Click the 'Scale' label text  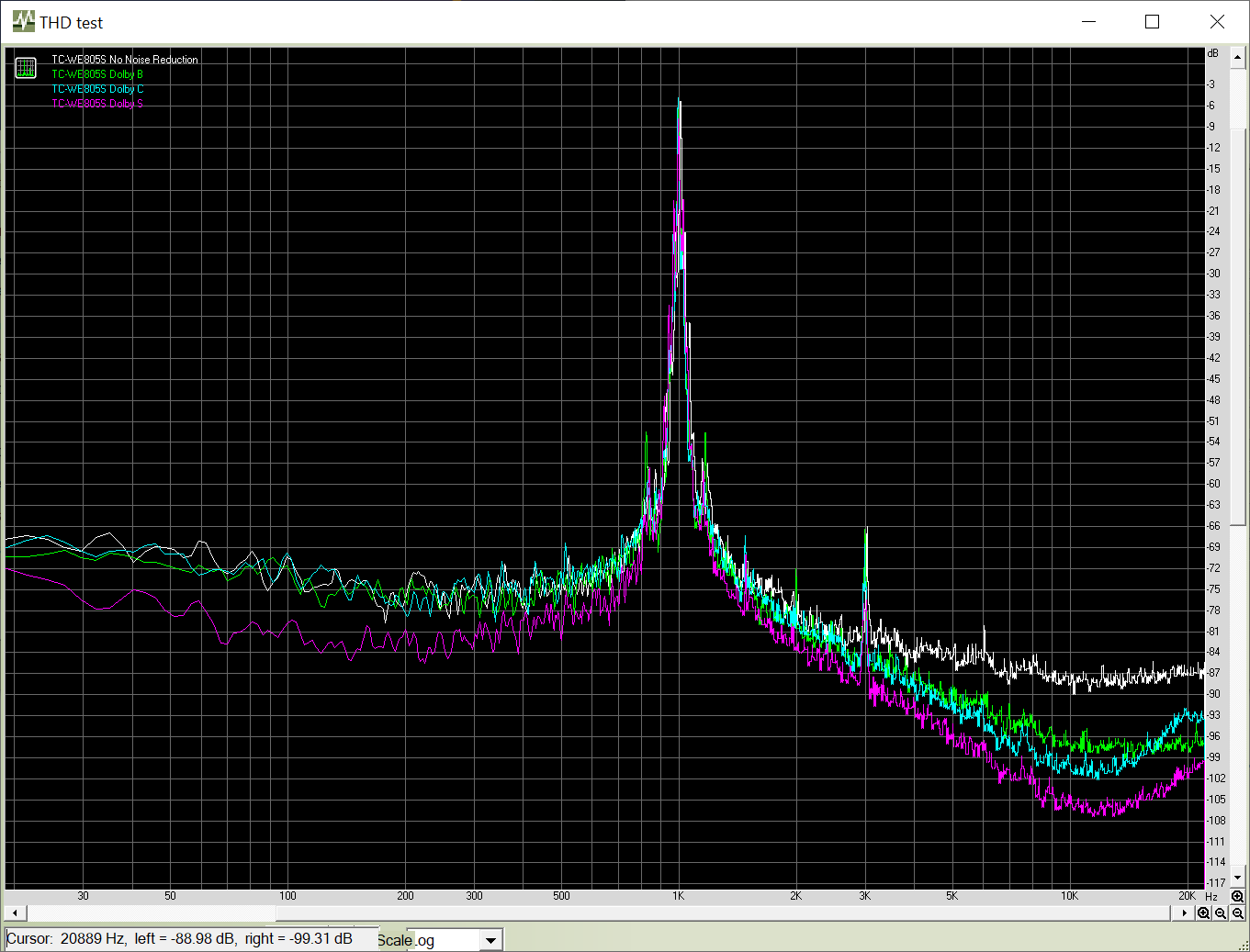tap(394, 940)
